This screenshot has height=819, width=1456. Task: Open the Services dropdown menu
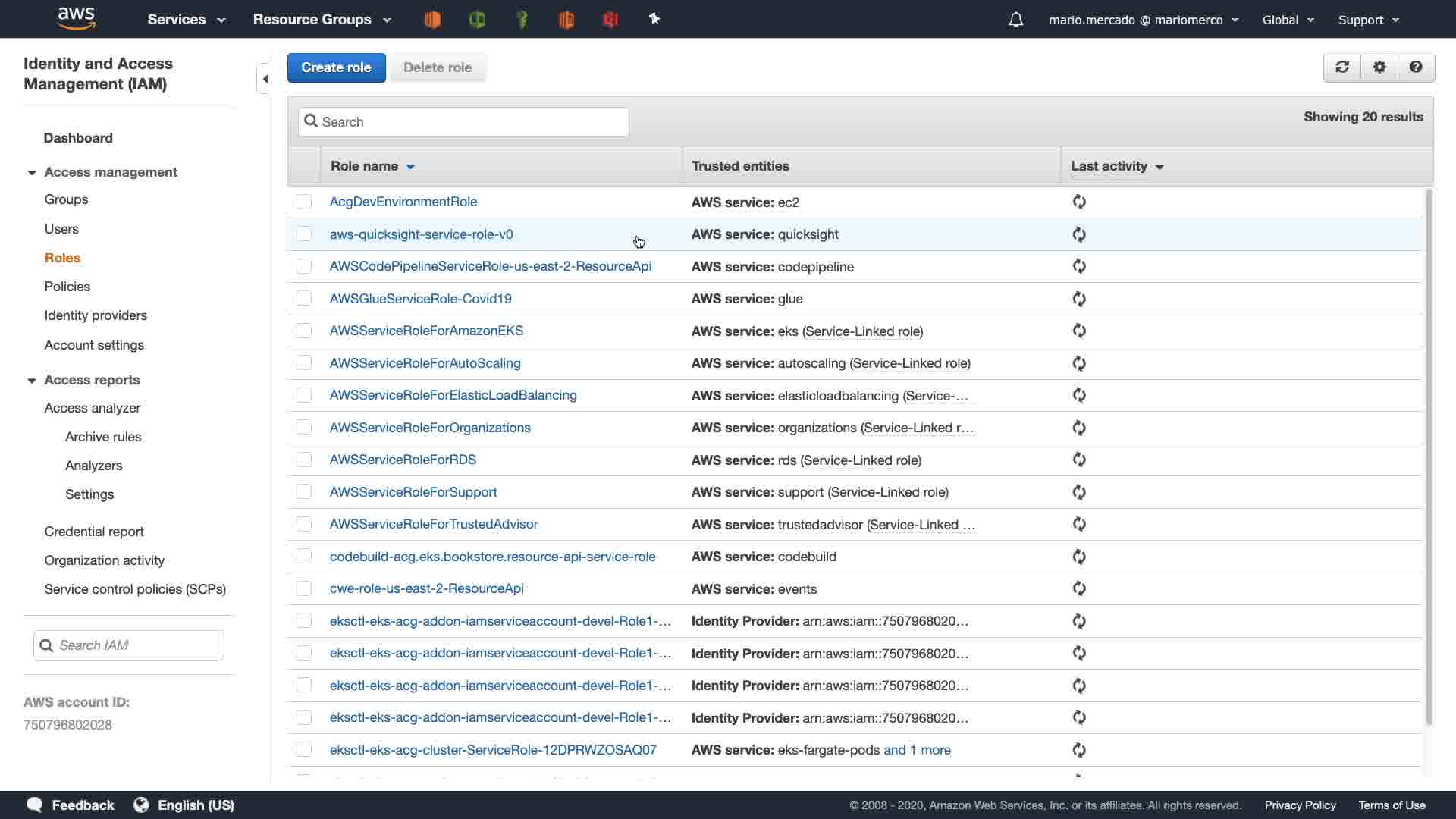click(186, 20)
